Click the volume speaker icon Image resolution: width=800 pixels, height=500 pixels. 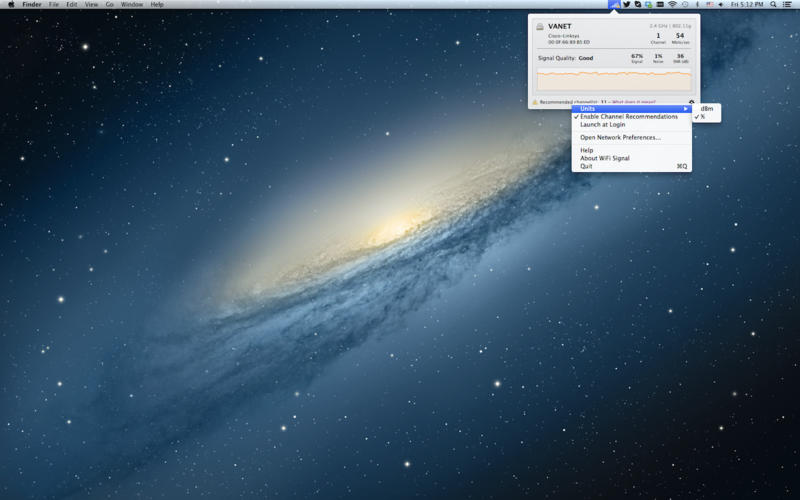pyautogui.click(x=721, y=4)
